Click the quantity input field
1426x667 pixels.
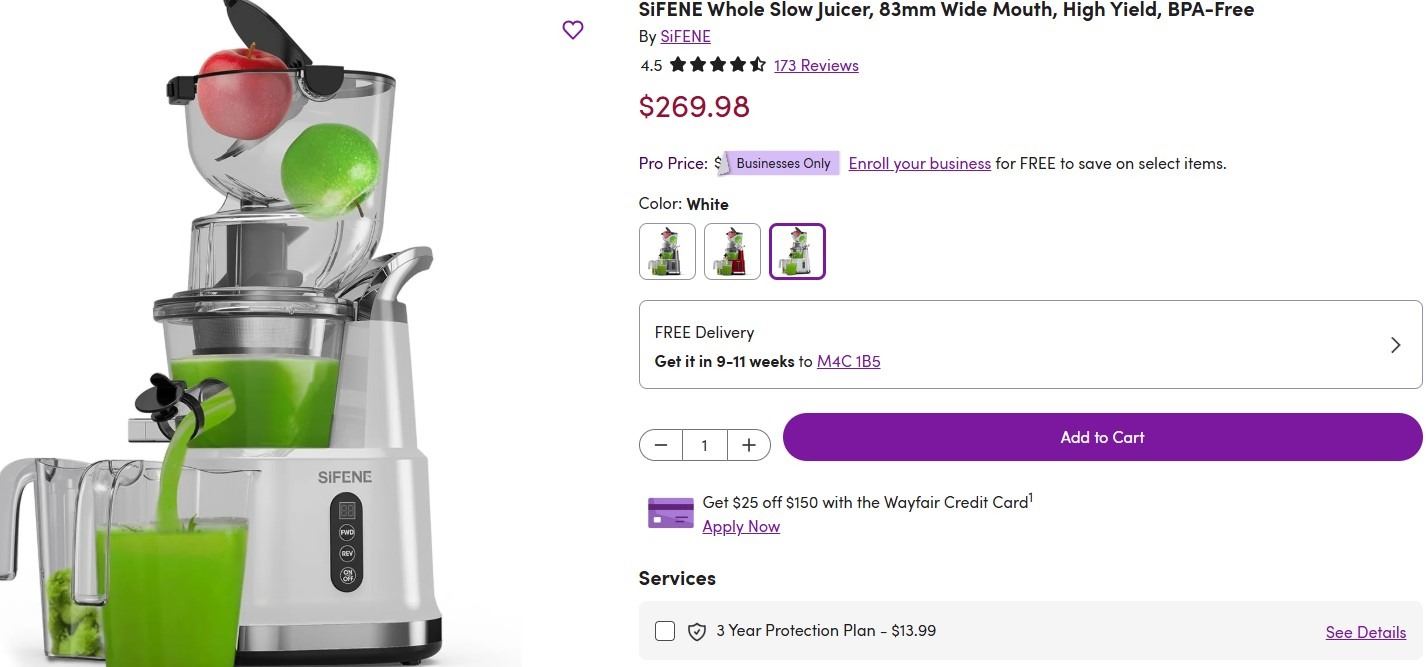(x=705, y=445)
